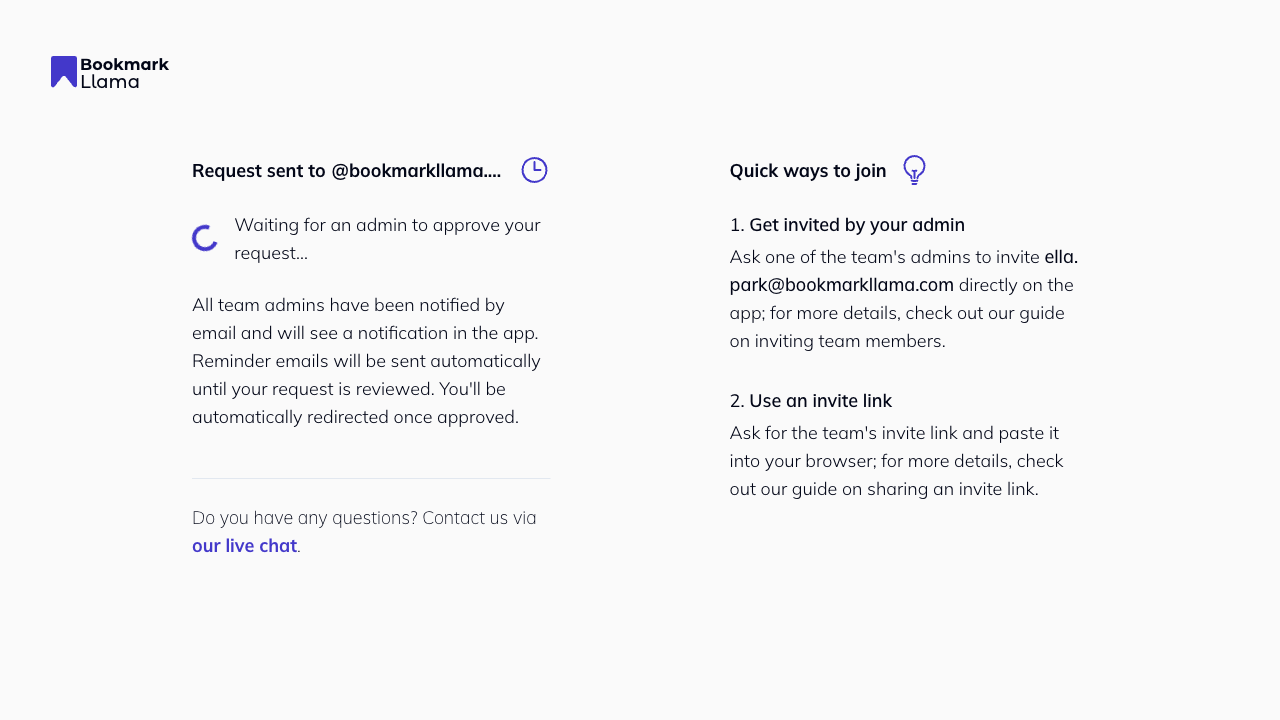1280x720 pixels.
Task: Click the Ask one of the team's admins sentence
Action: [885, 257]
